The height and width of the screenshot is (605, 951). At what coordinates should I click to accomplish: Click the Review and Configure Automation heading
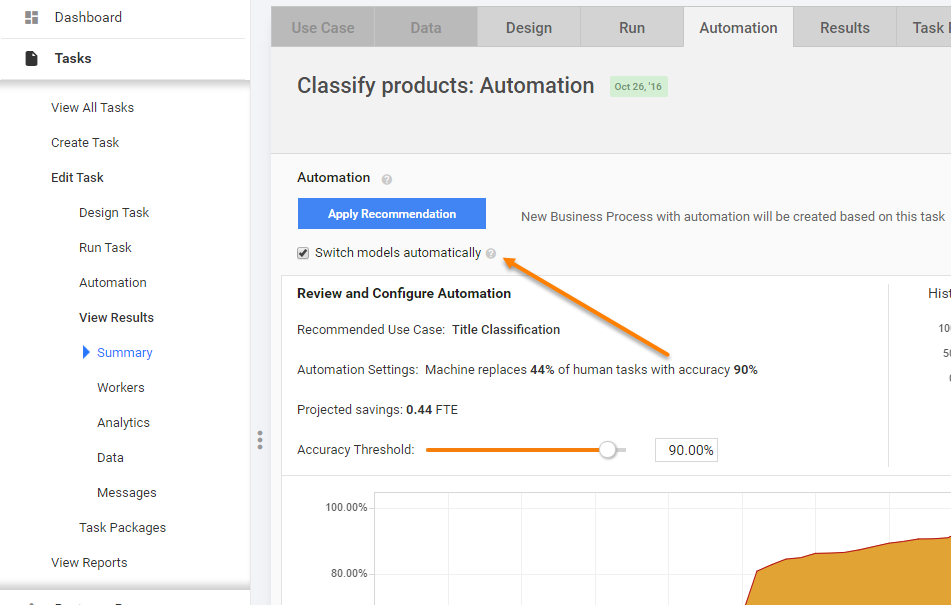point(404,293)
